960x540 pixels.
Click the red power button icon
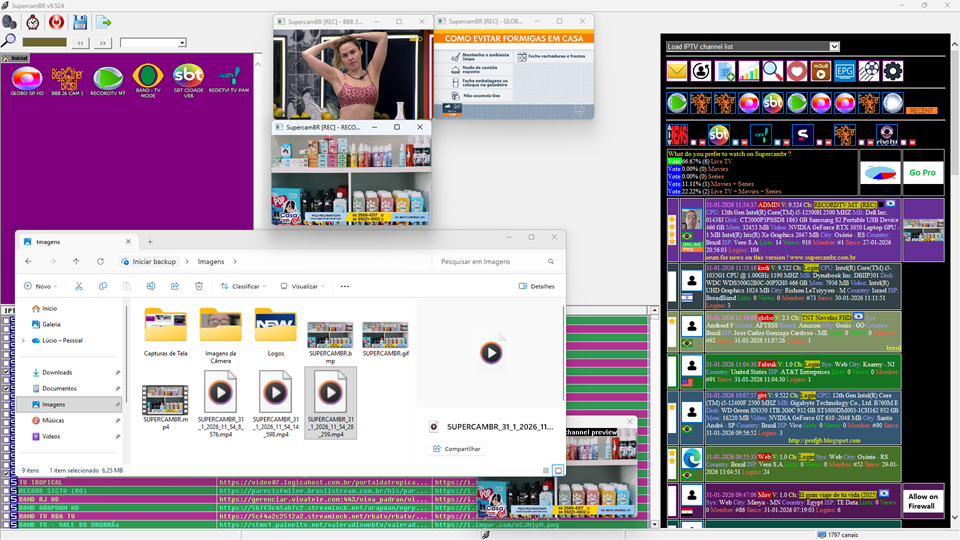pos(57,21)
